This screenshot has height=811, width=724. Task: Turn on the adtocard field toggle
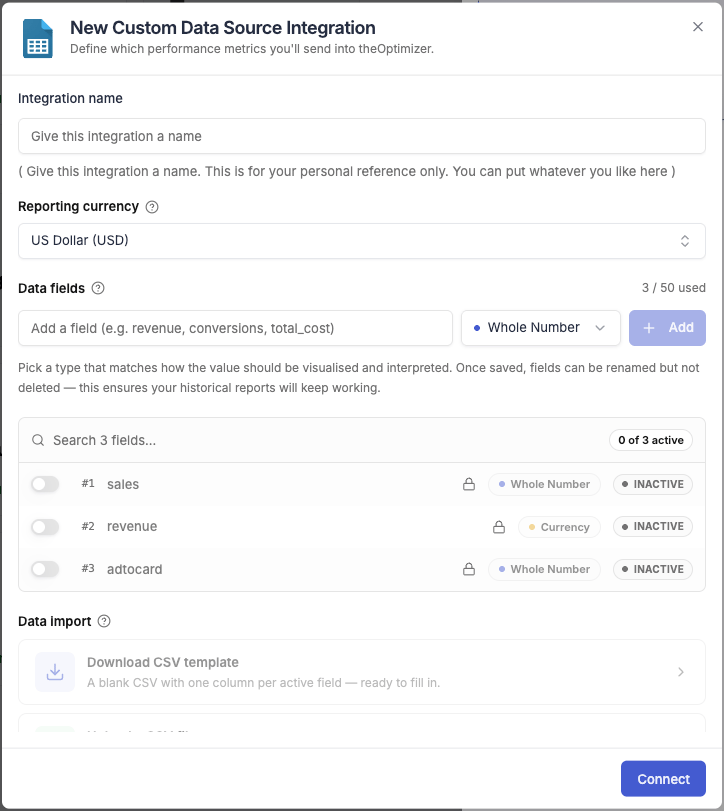click(x=45, y=569)
